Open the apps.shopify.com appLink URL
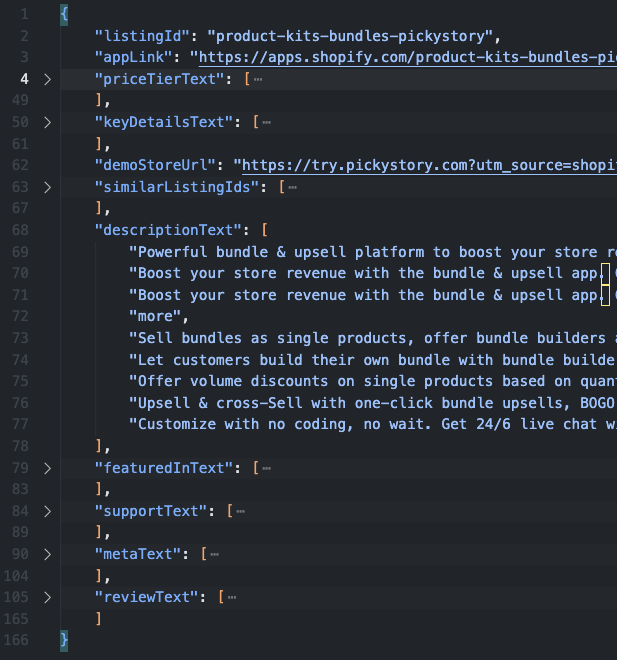The image size is (617, 660). (x=400, y=57)
